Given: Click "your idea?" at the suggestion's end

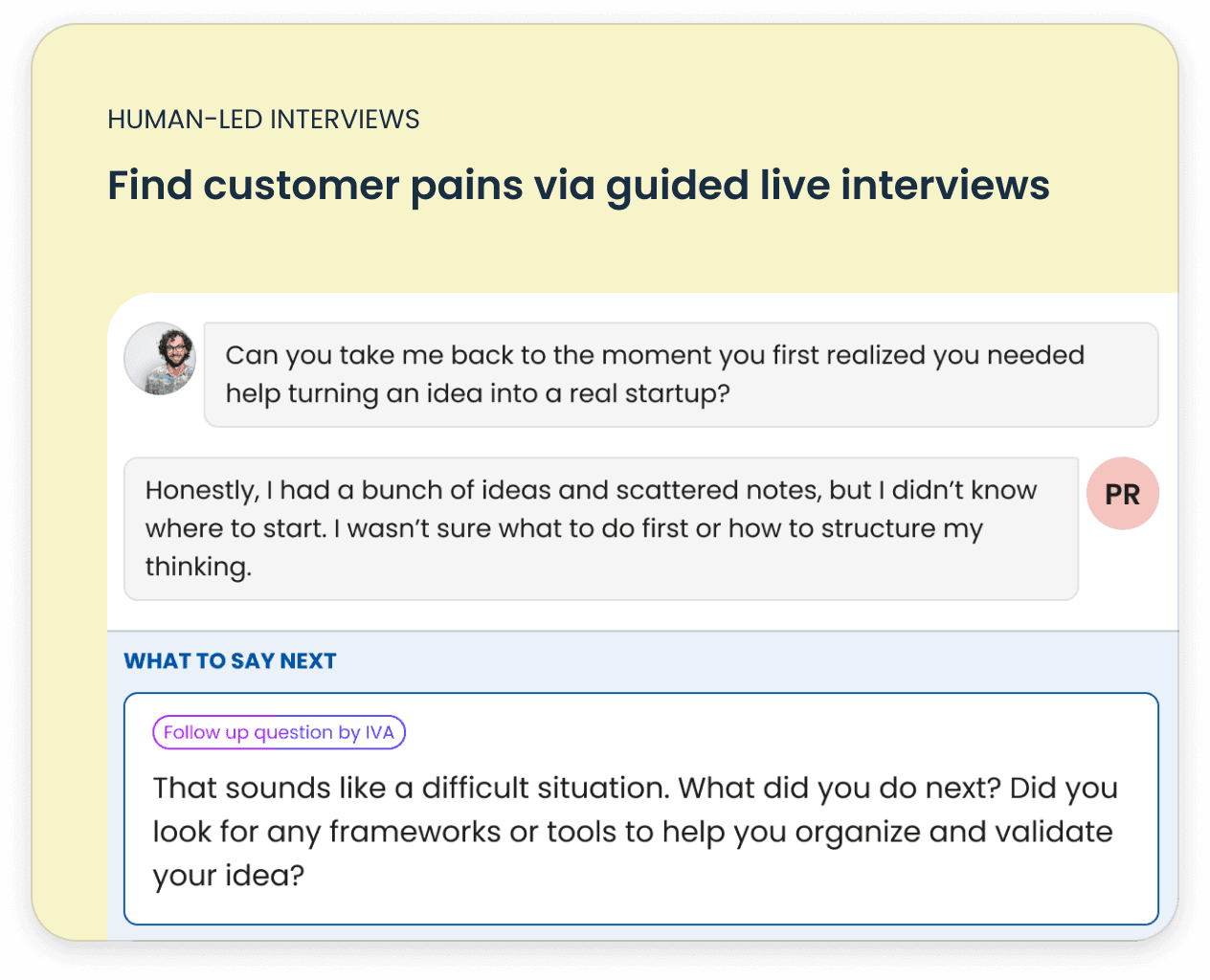Looking at the screenshot, I should pos(228,876).
